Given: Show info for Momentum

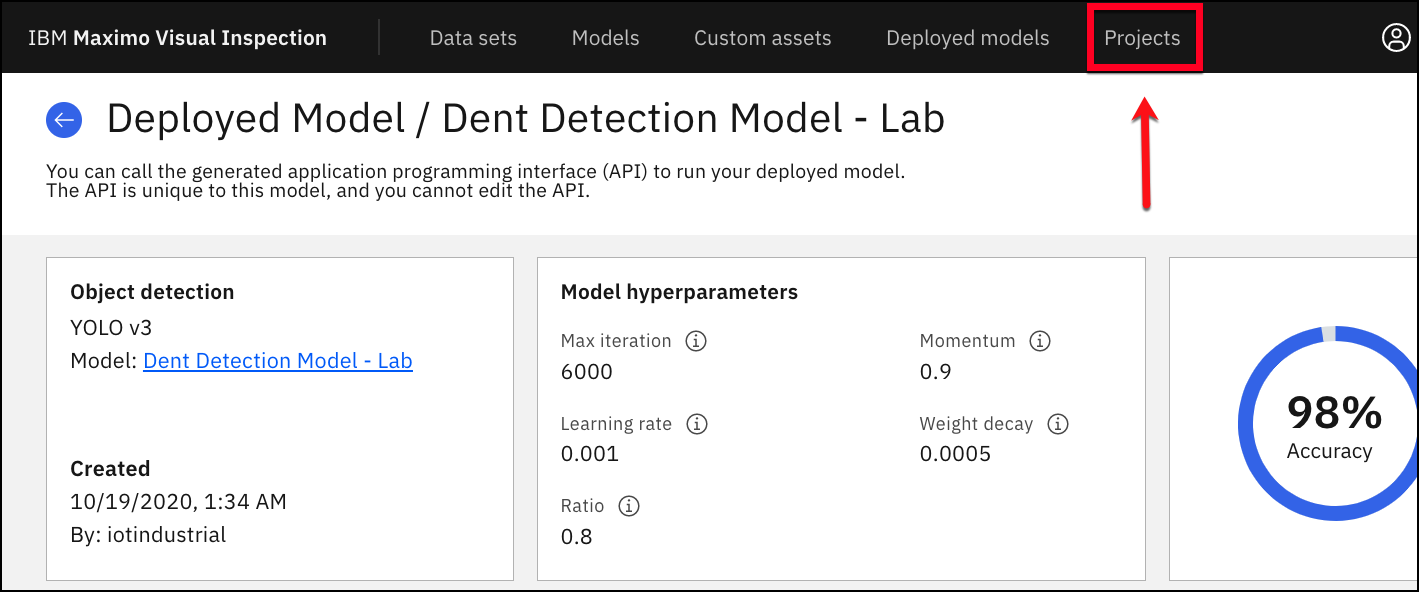Looking at the screenshot, I should pos(1040,341).
